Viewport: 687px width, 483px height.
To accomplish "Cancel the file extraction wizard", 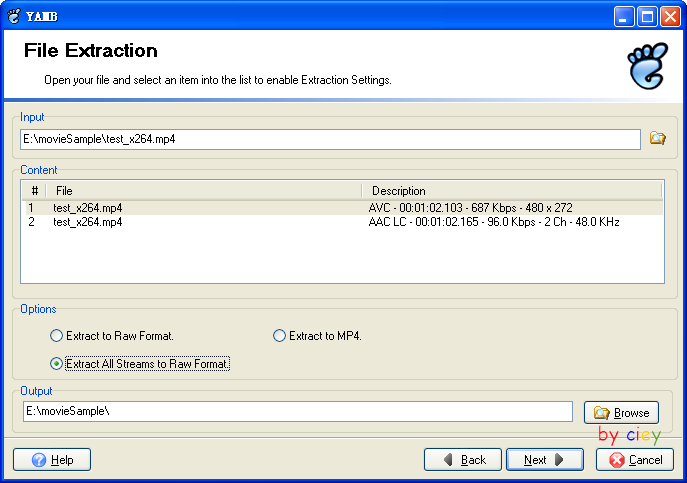I will [x=635, y=459].
